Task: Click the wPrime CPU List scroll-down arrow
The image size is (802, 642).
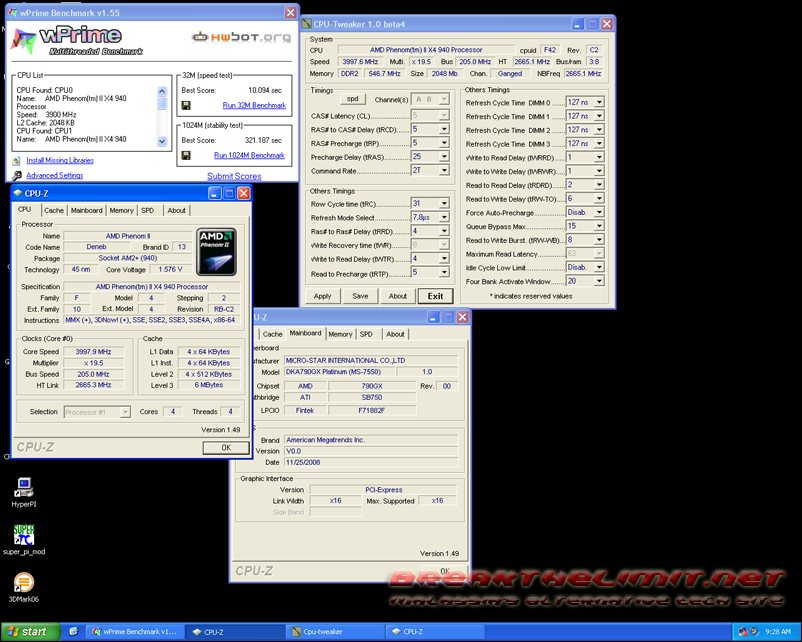Action: [x=162, y=141]
